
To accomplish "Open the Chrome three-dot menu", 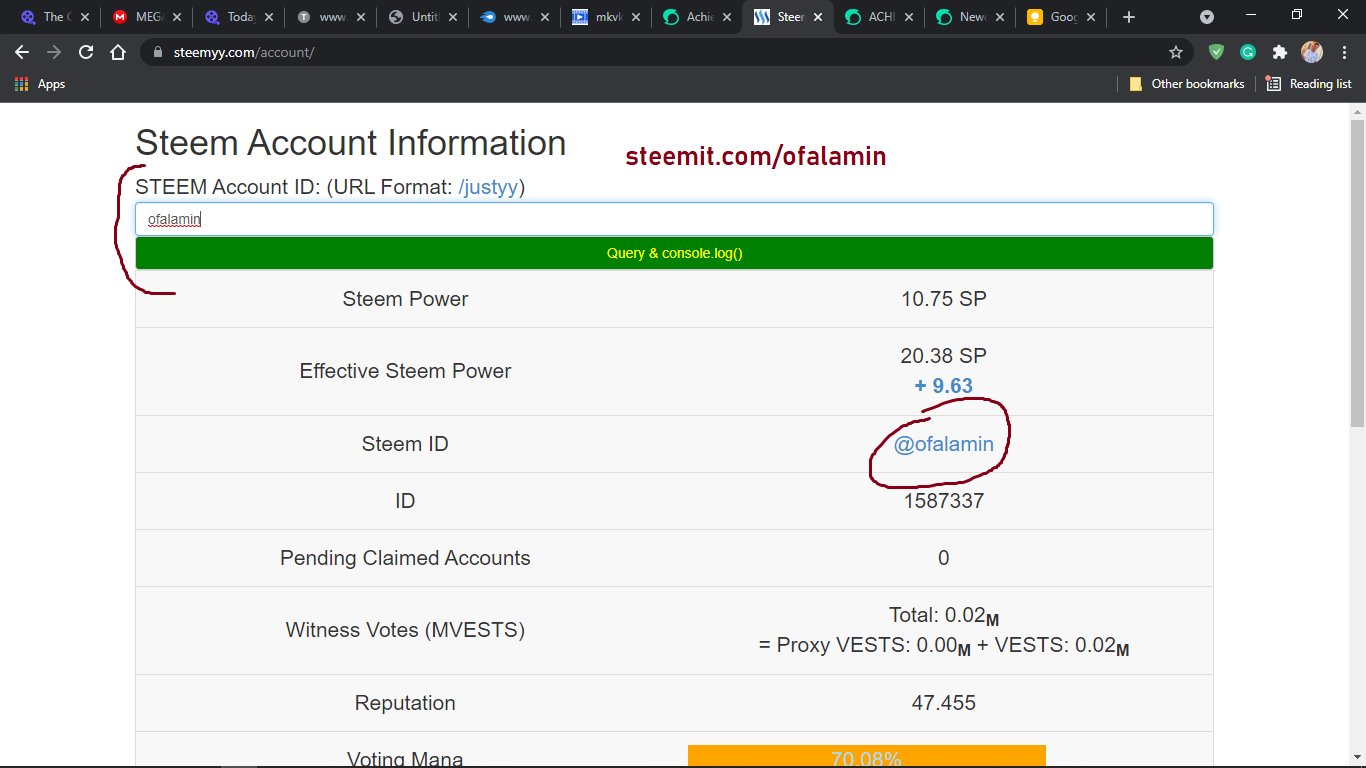I will point(1343,52).
